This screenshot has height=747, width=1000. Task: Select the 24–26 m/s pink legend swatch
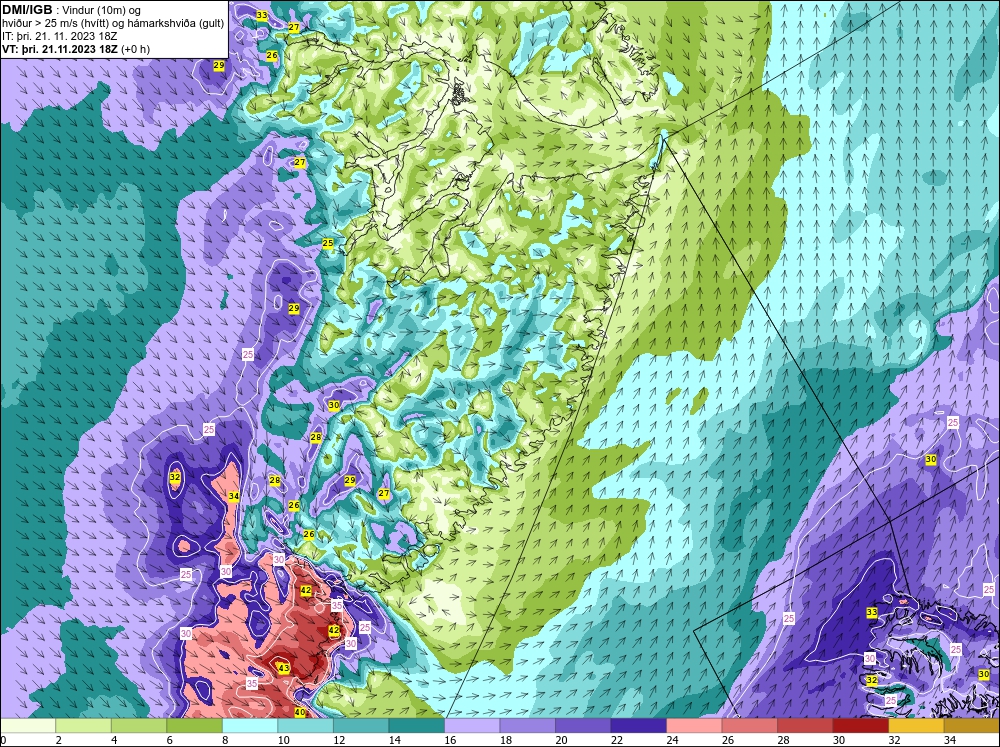694,725
